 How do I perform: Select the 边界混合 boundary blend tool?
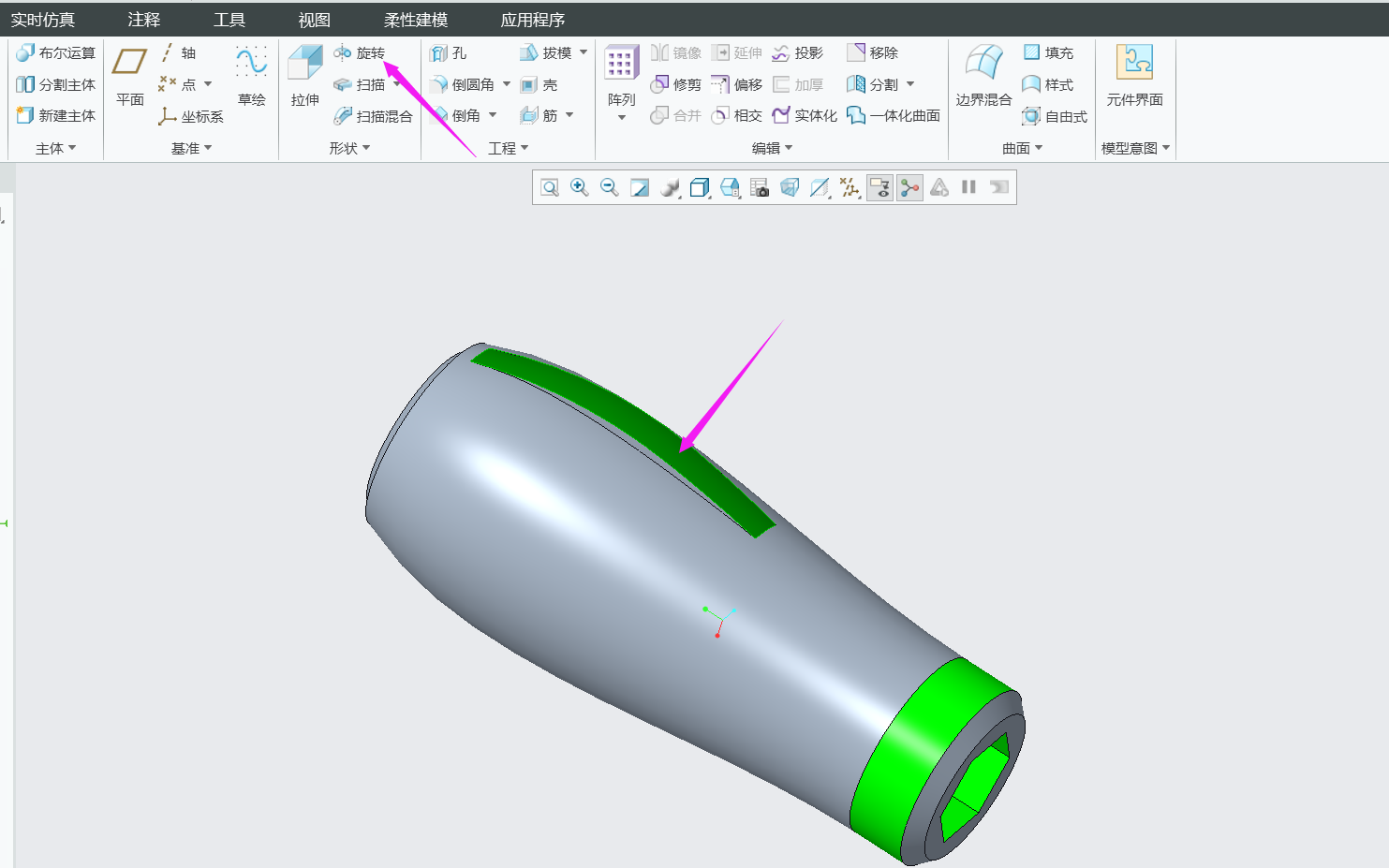click(x=983, y=76)
